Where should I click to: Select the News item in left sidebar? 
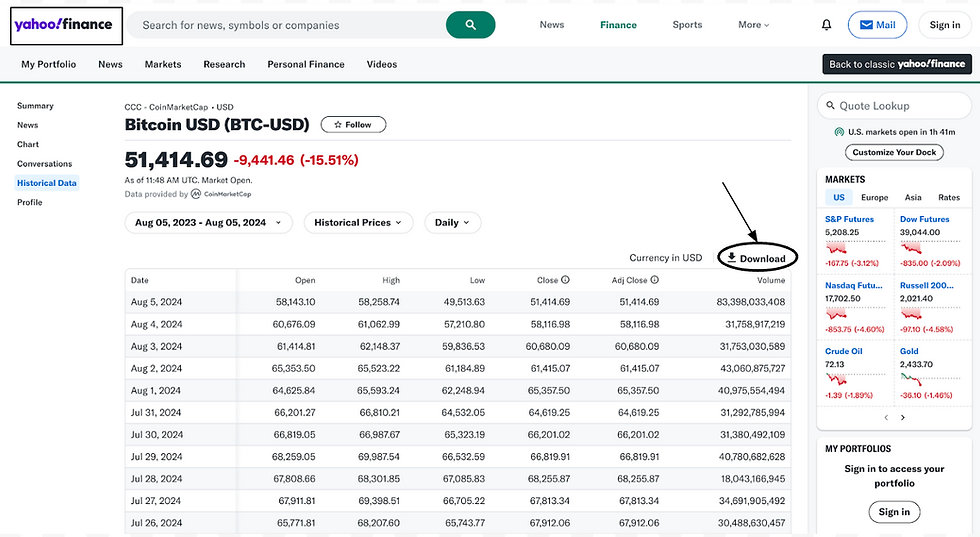coord(28,125)
